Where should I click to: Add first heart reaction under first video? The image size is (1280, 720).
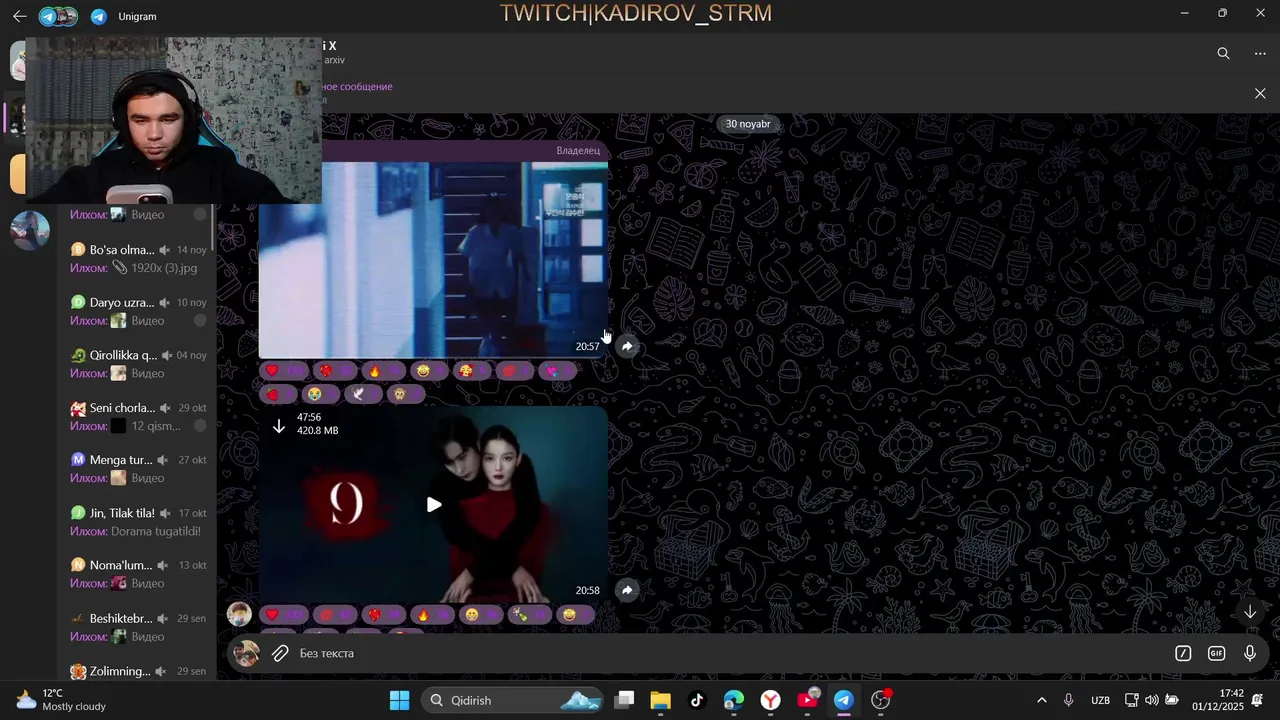(x=284, y=371)
